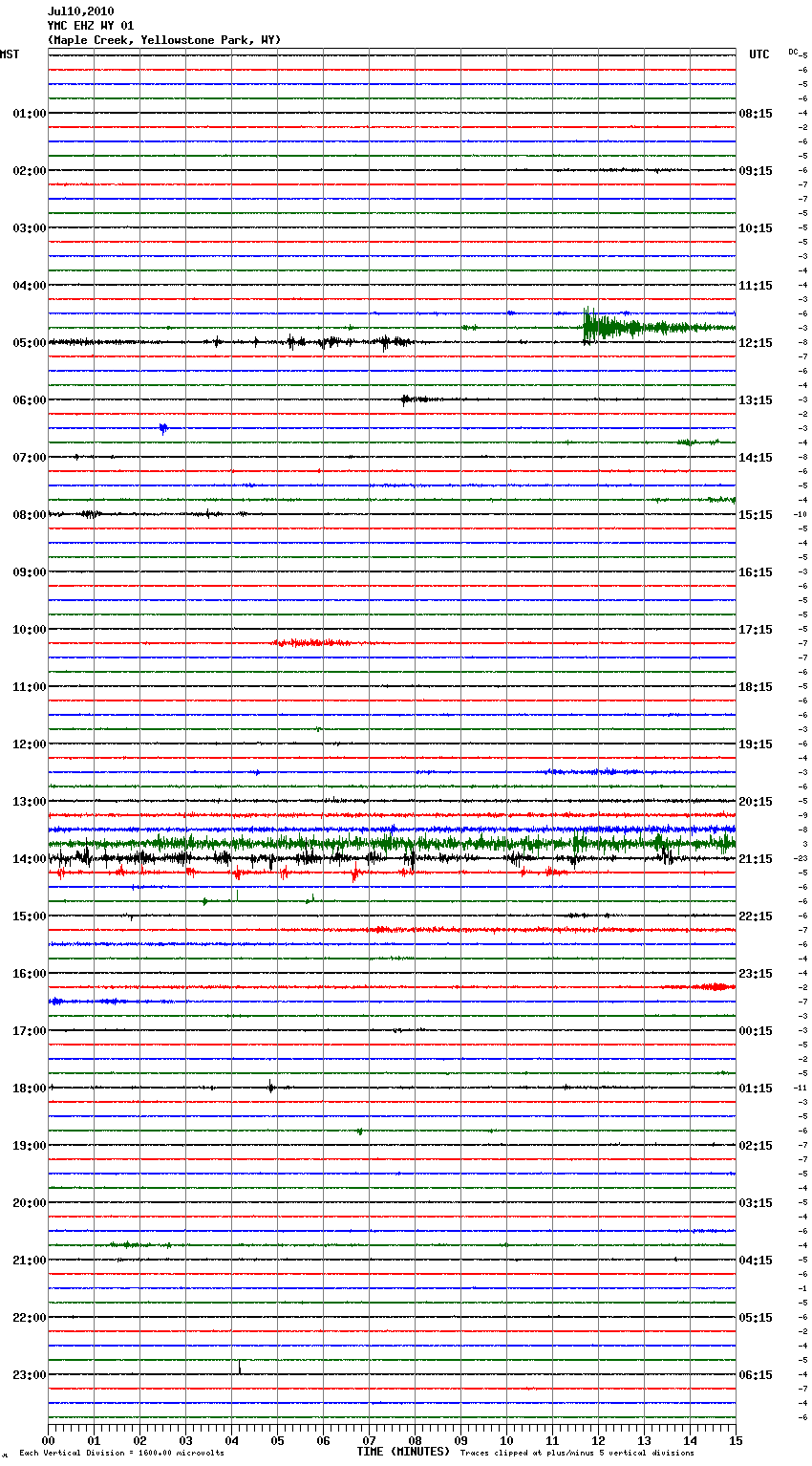
Task: Click the 21:00 MST row label
Action: coord(30,1261)
